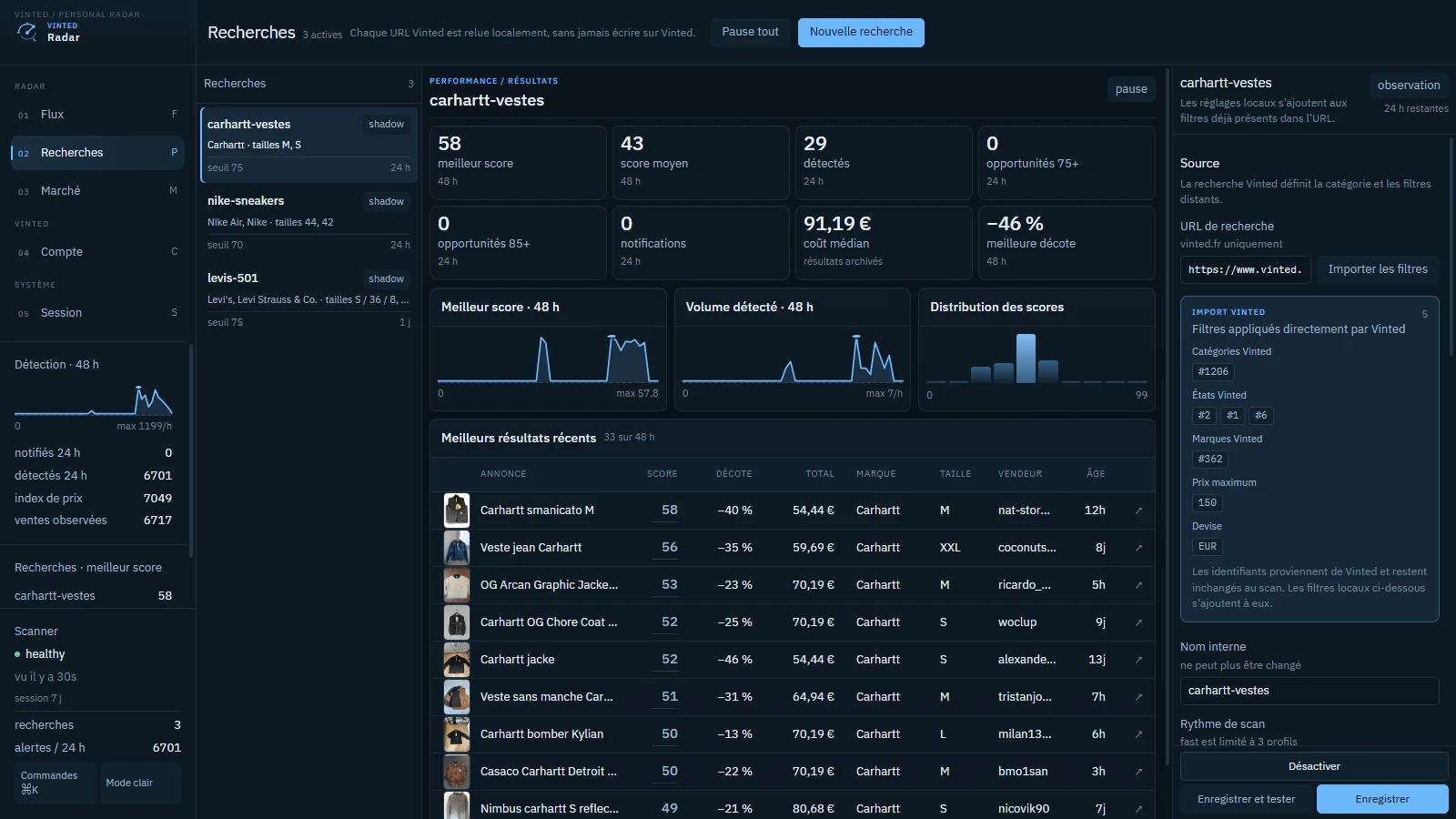
Task: Open external link for Nimbus carhartt S row
Action: [1138, 809]
